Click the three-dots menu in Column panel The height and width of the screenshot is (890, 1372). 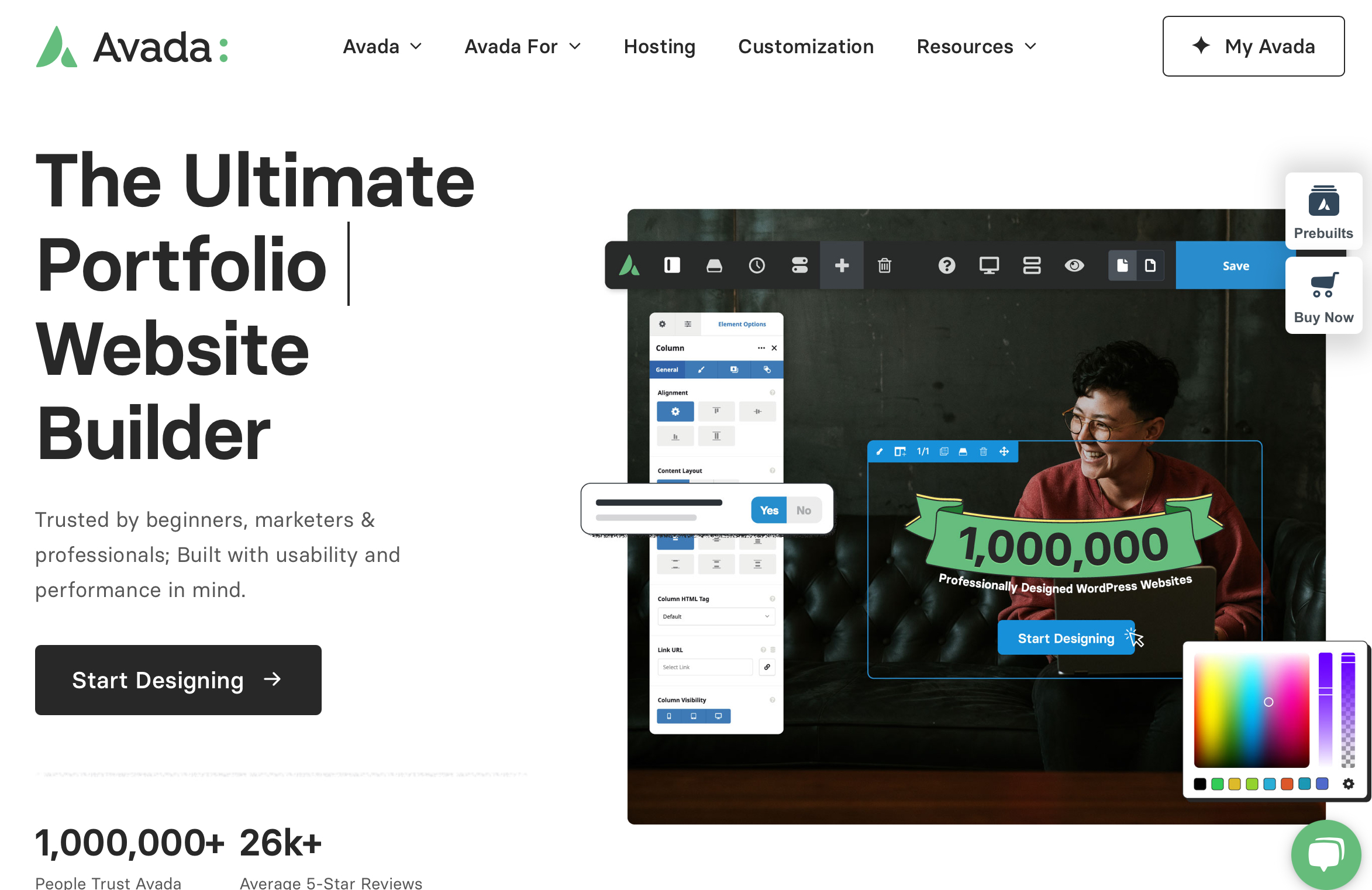click(761, 348)
